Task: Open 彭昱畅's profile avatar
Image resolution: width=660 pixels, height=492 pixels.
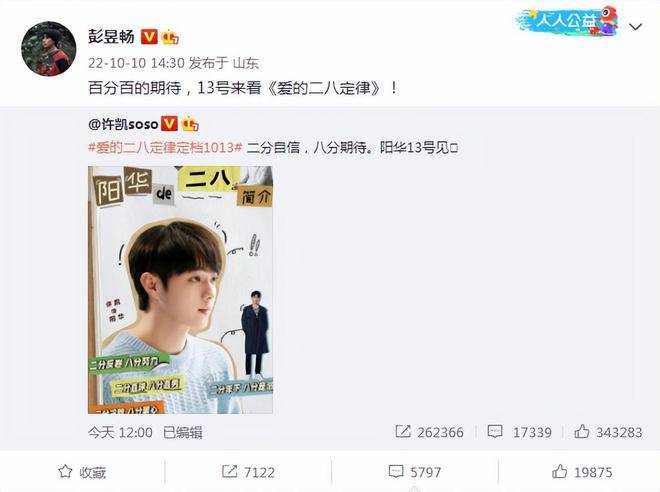Action: click(x=49, y=49)
